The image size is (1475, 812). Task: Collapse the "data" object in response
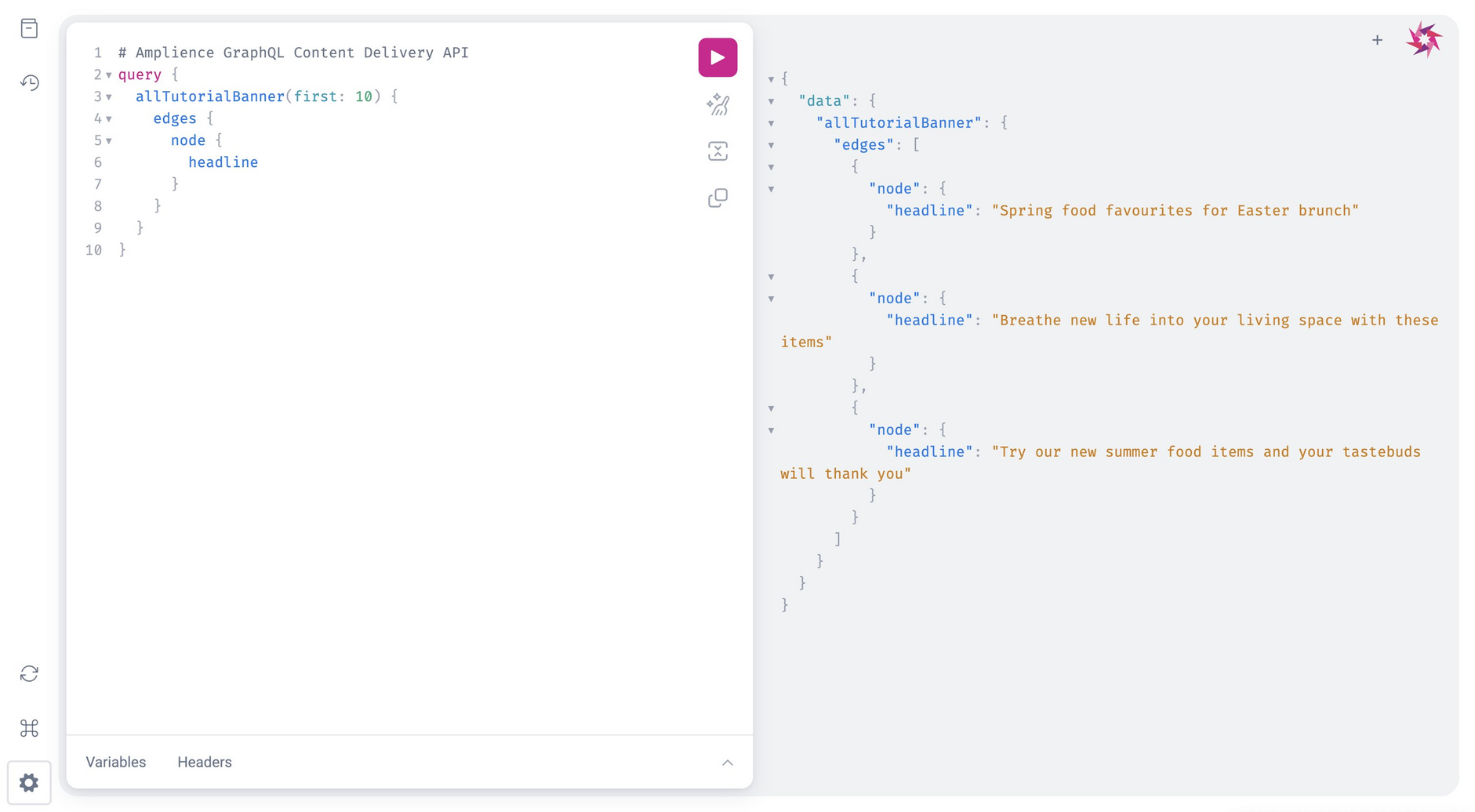(x=772, y=101)
